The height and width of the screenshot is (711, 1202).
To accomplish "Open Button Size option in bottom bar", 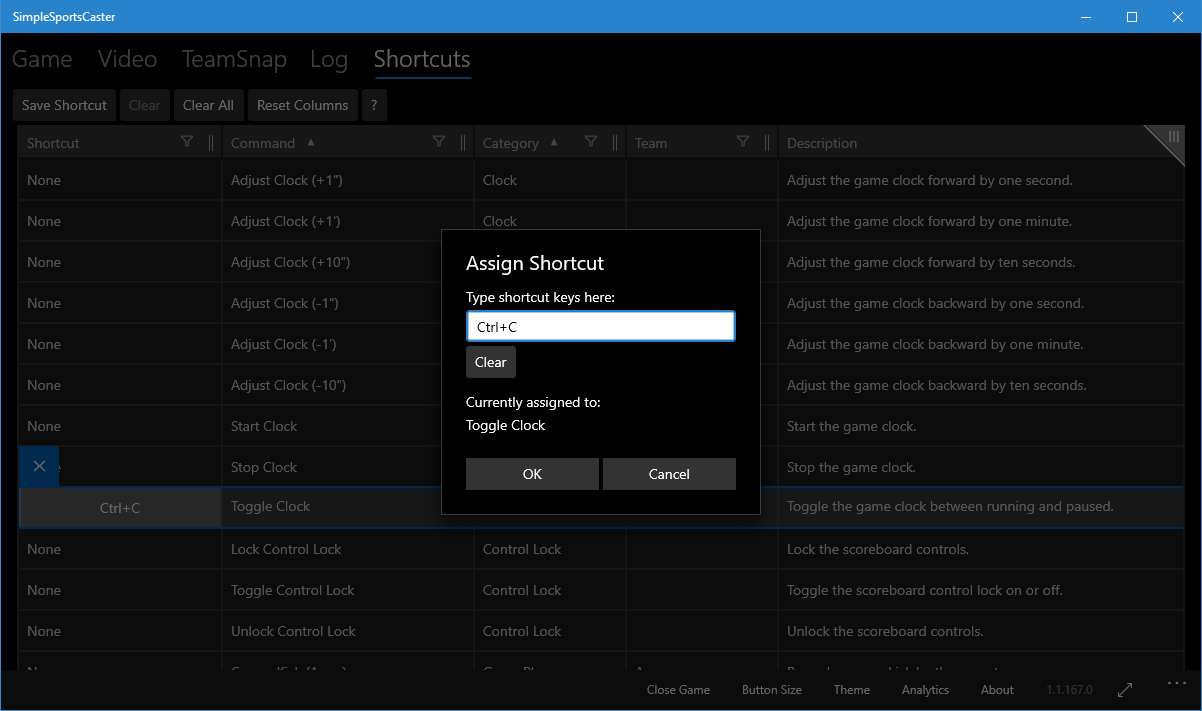I will 771,690.
